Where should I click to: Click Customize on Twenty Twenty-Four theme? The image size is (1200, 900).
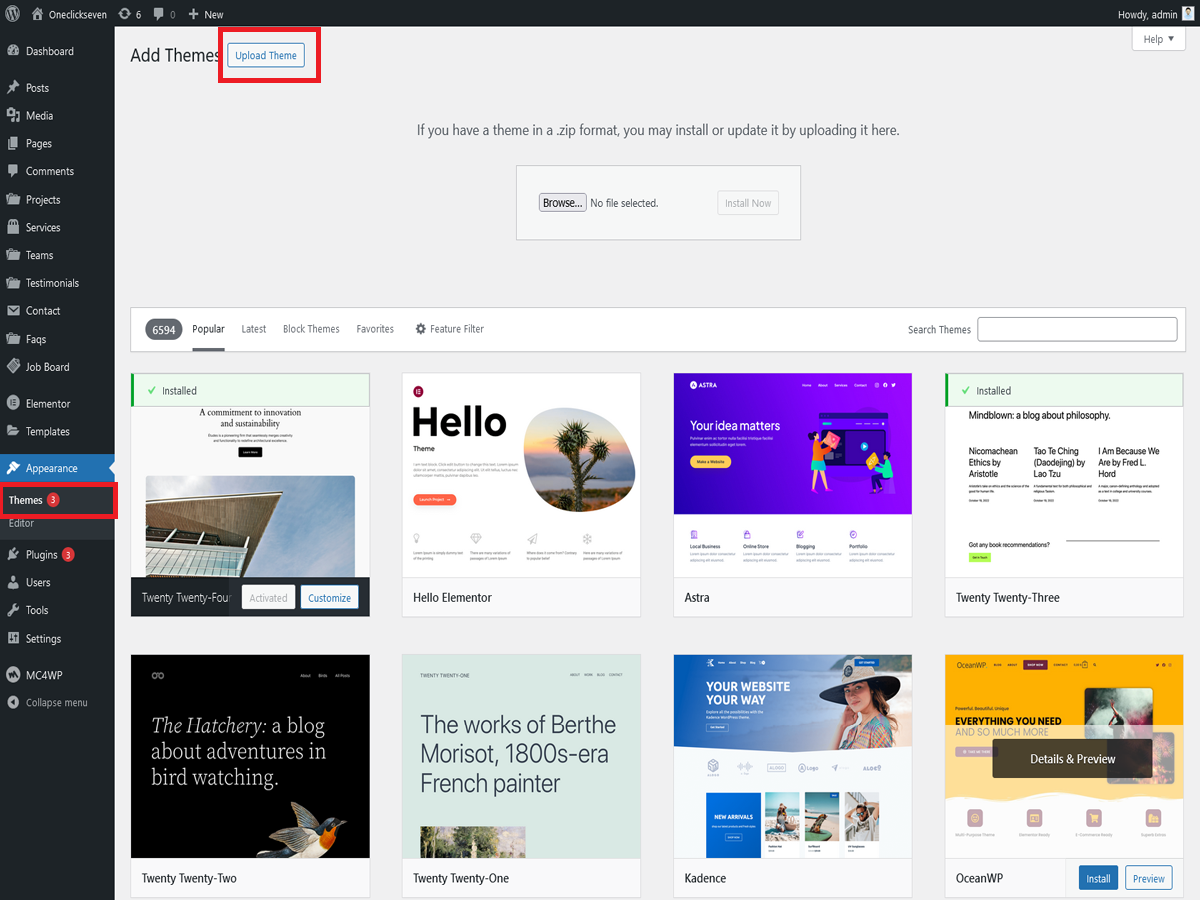(330, 598)
